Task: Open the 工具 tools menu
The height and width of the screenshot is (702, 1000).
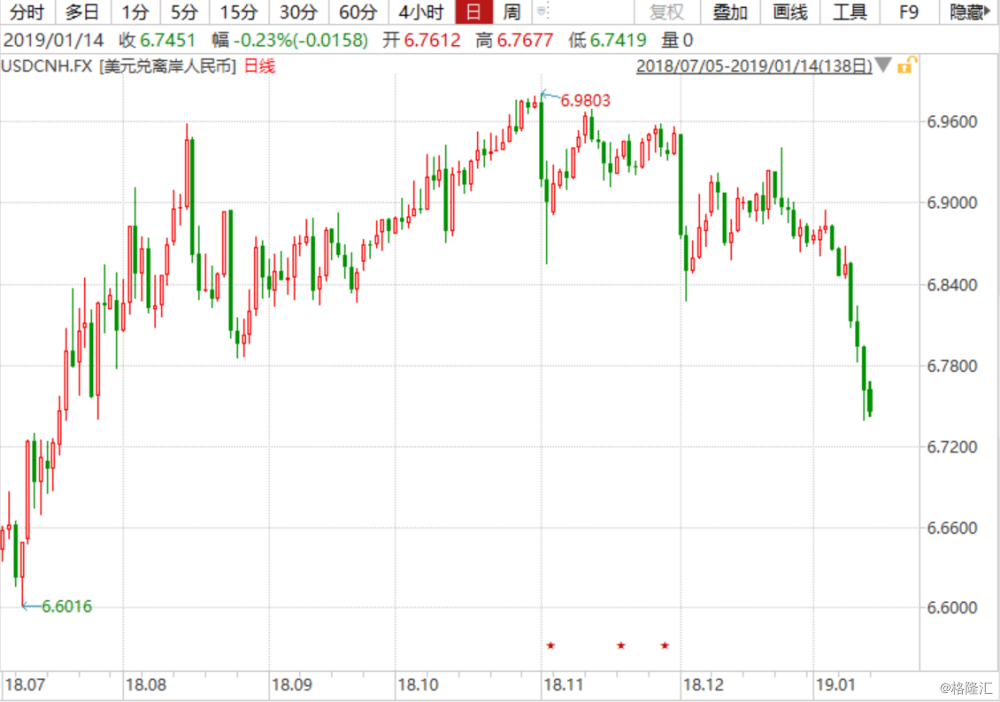Action: pos(850,13)
